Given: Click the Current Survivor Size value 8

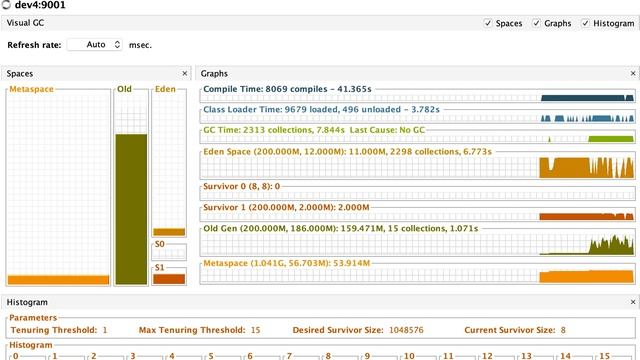Looking at the screenshot, I should coord(563,330).
